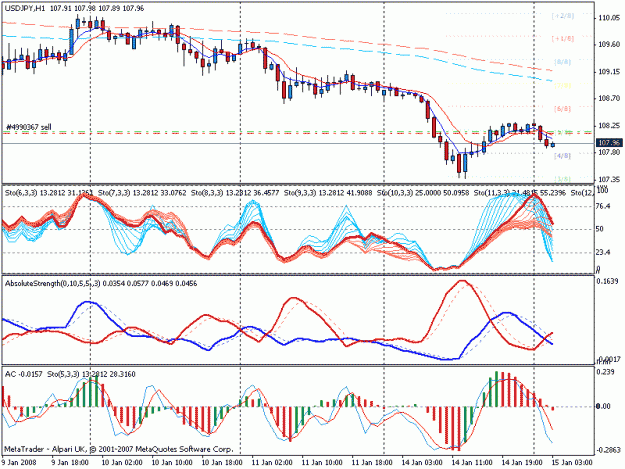The height and width of the screenshot is (469, 625).
Task: Click the 107.80 price axis value
Action: [x=609, y=153]
